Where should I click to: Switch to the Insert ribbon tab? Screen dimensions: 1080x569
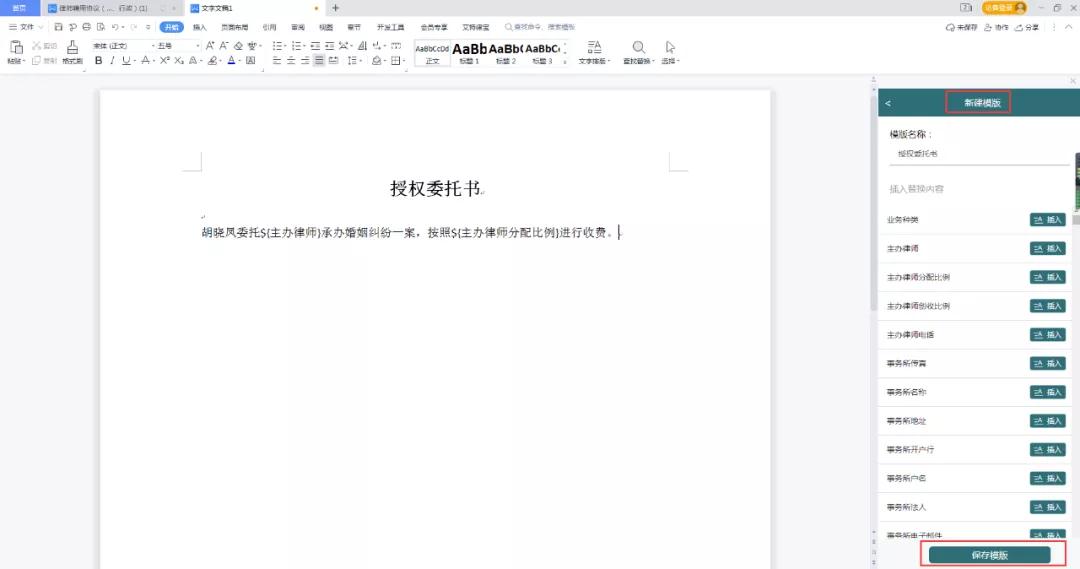point(200,27)
